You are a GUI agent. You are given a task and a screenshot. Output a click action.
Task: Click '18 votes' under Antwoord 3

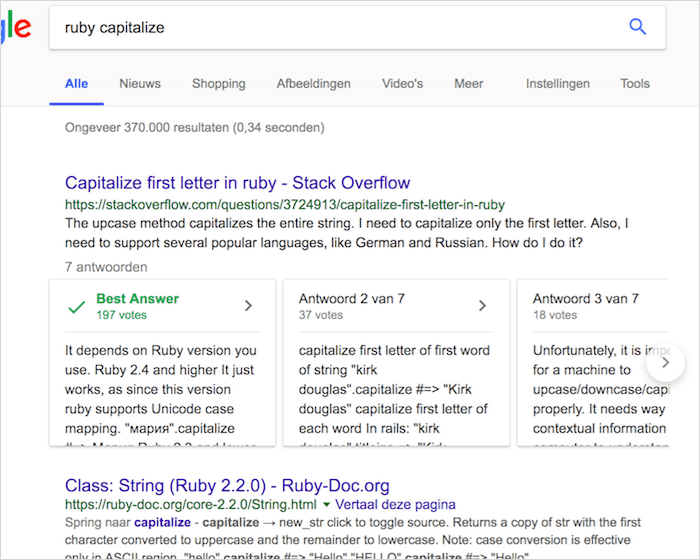coord(555,315)
